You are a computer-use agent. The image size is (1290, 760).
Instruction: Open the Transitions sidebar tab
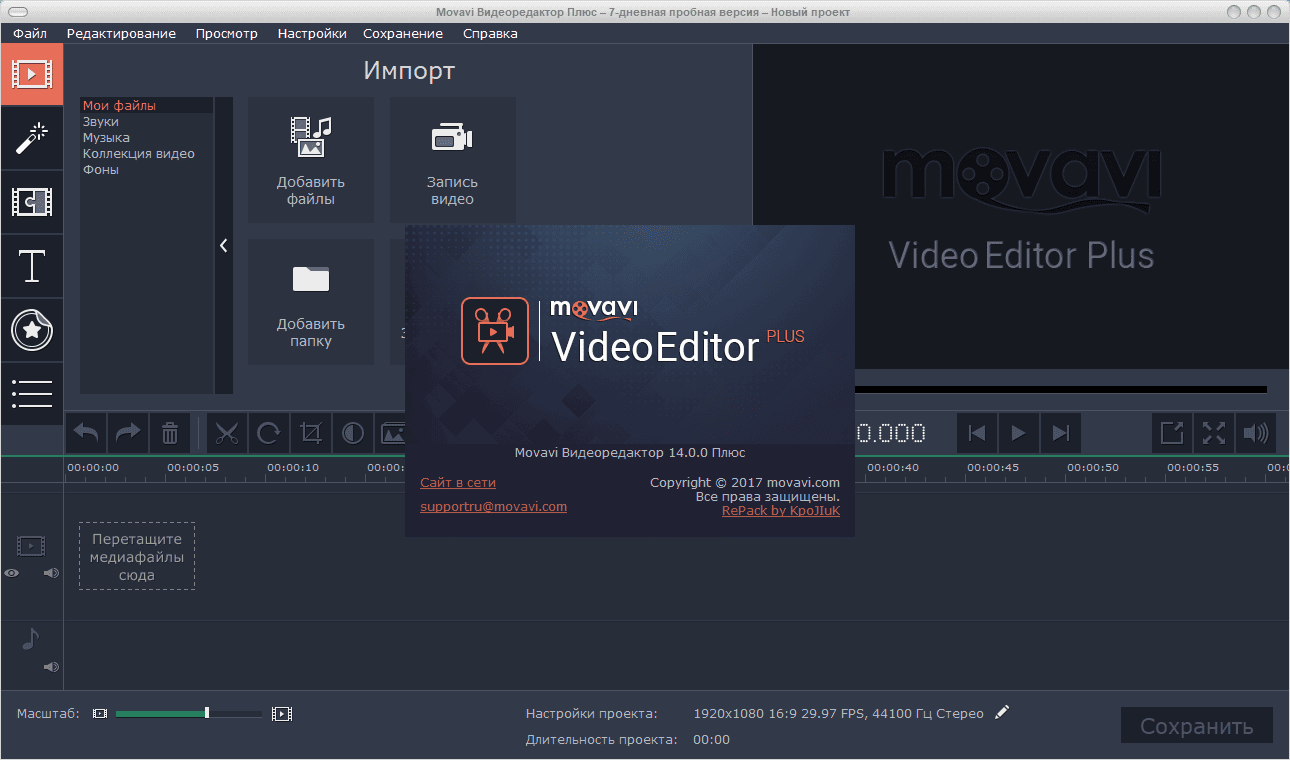click(x=32, y=202)
